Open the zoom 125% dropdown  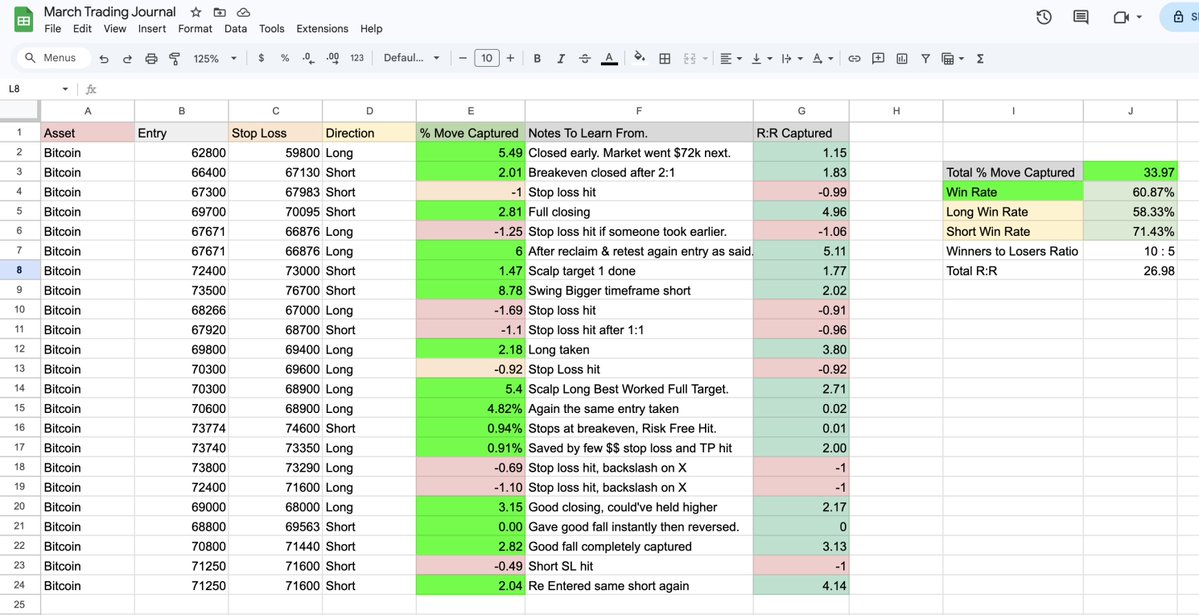(x=215, y=58)
